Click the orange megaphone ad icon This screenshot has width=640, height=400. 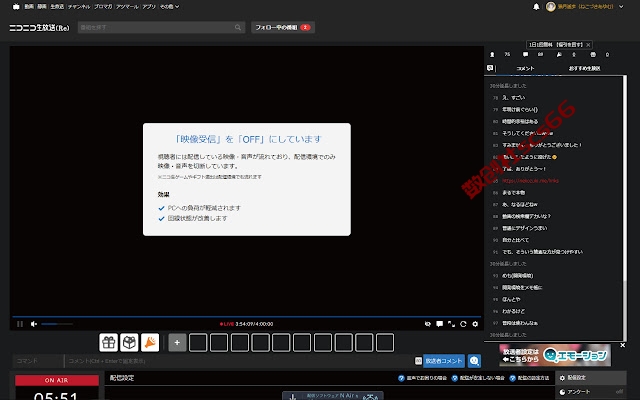coord(150,342)
